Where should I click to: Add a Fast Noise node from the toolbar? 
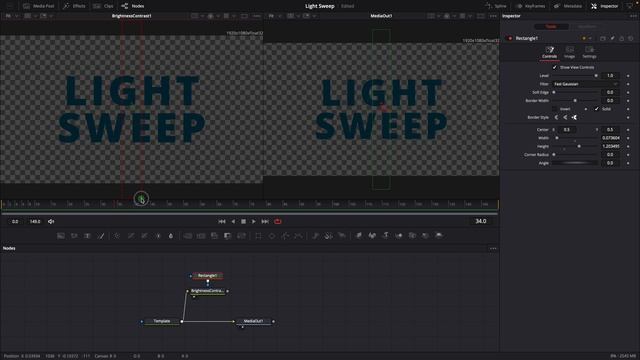74,236
